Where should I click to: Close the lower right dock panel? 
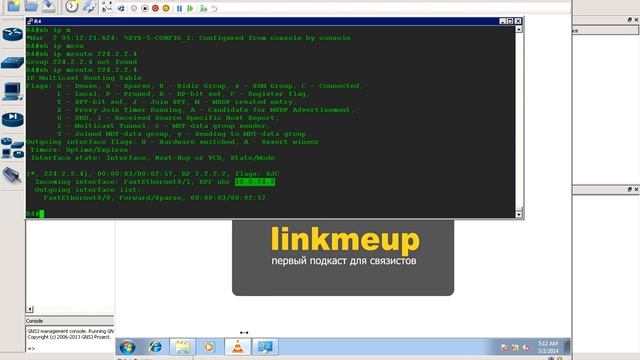[636, 189]
